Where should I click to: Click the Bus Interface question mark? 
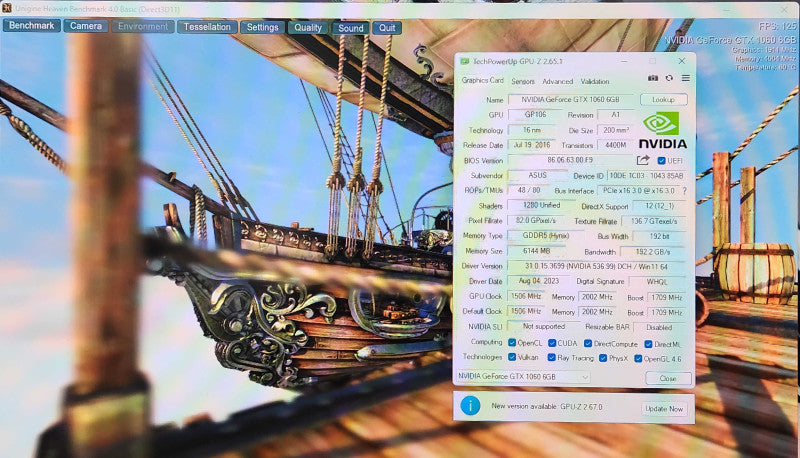pyautogui.click(x=684, y=191)
